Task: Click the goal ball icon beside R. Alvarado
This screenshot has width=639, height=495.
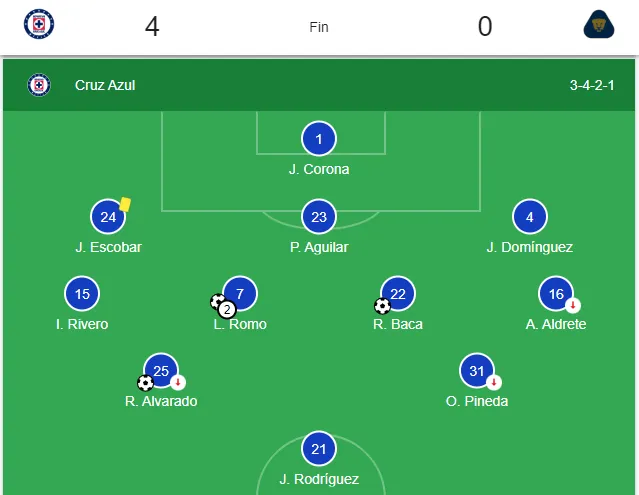Action: [x=146, y=382]
